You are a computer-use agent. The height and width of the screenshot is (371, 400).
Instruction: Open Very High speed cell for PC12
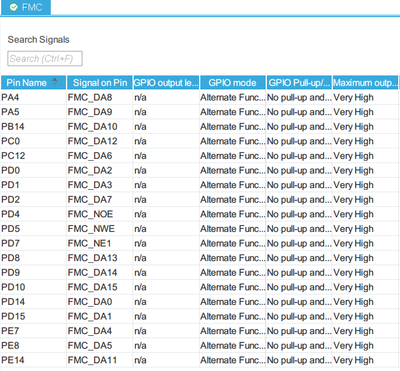[365, 156]
